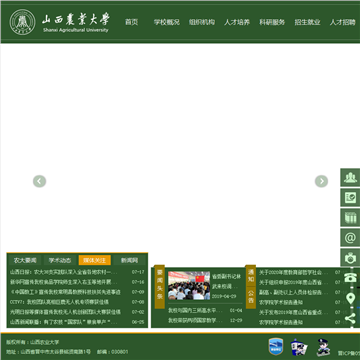Click the blue shield badge in footer
The height and width of the screenshot is (360, 360).
pyautogui.click(x=276, y=347)
